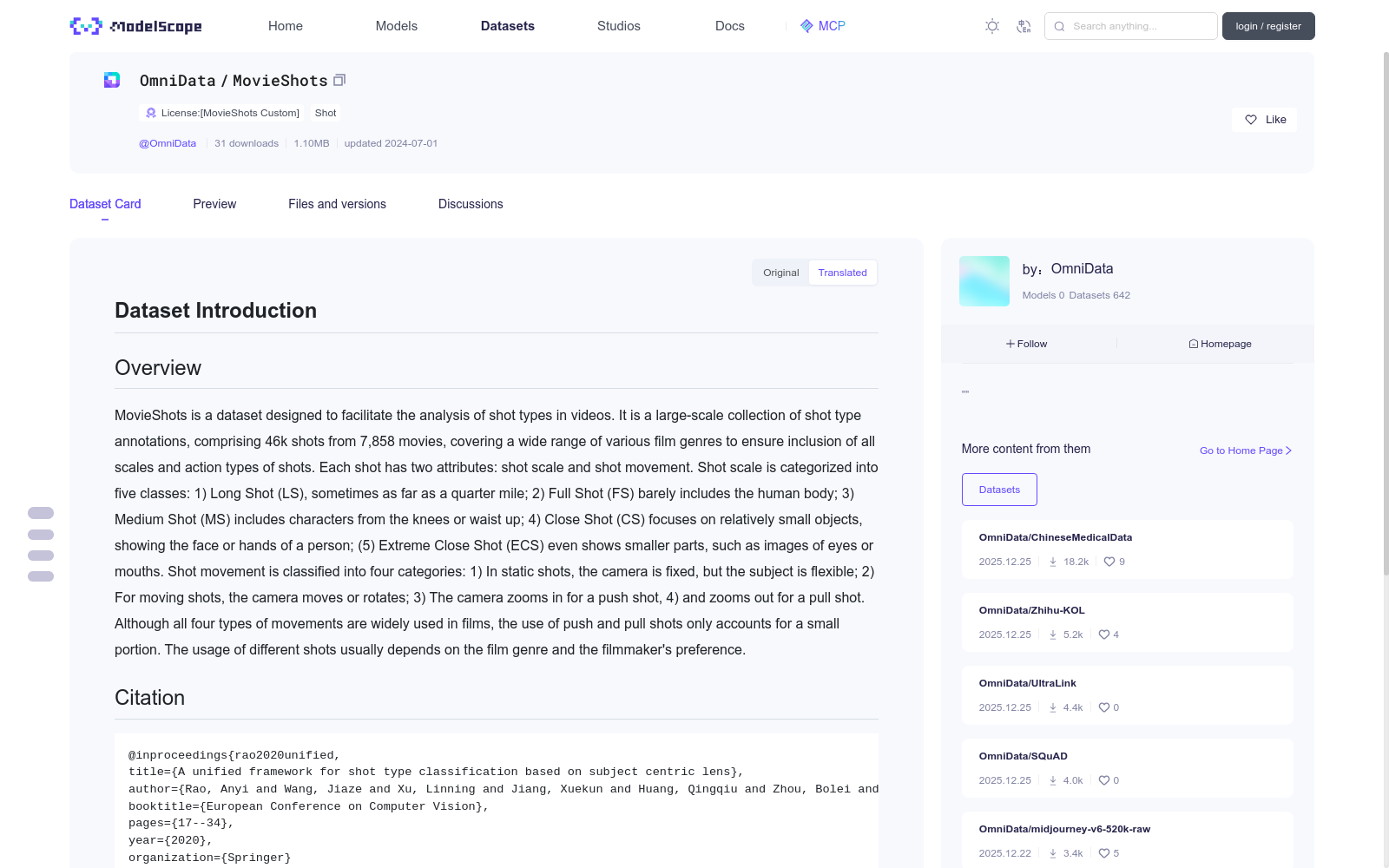Switch card view to Translated
The image size is (1389, 868).
843,273
